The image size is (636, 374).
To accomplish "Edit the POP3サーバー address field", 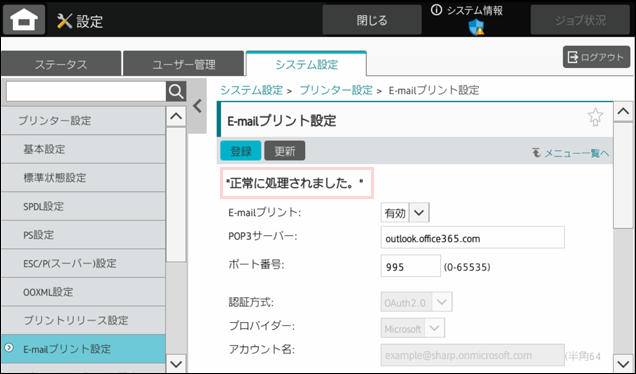I will pos(473,238).
